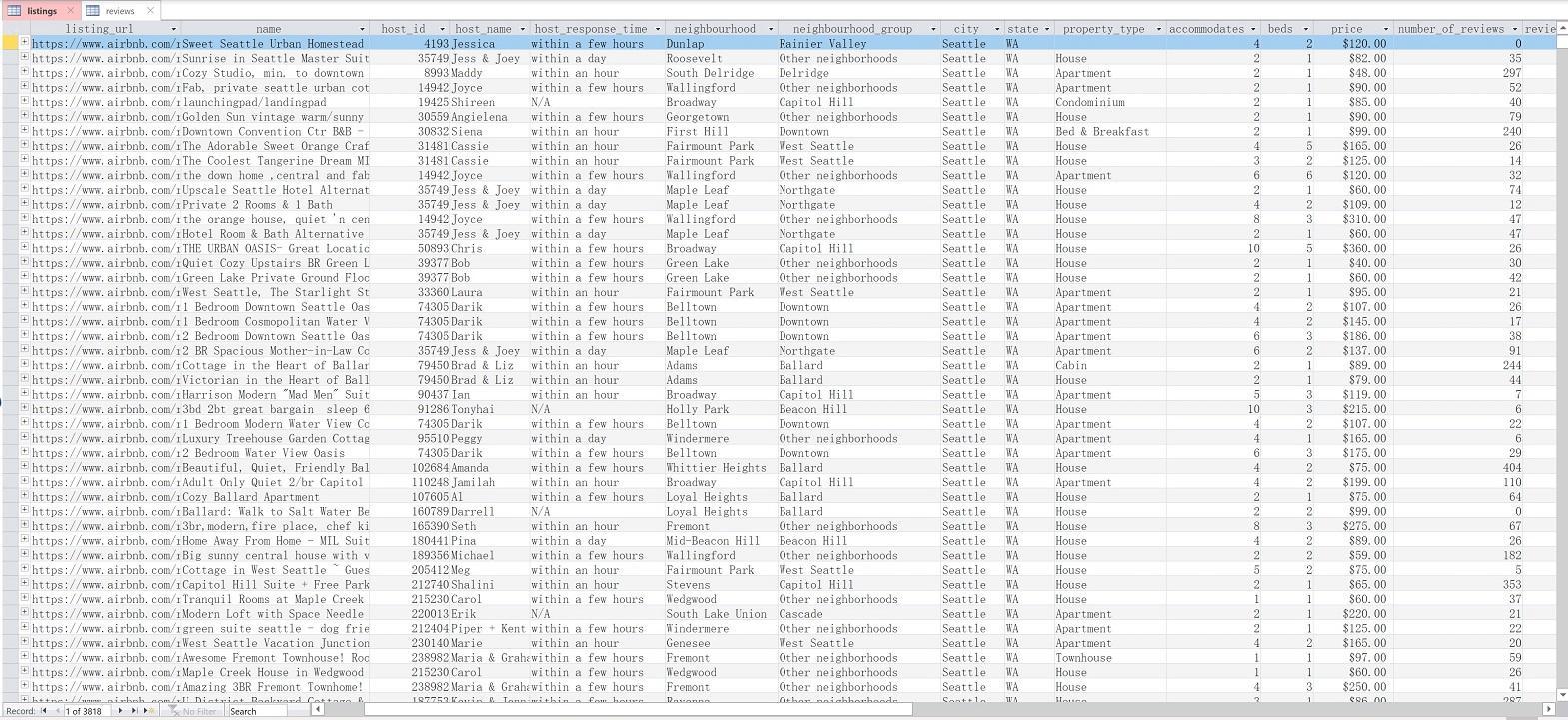This screenshot has width=1568, height=720.
Task: Expand subdatasheet for launchingpad/landingpad row
Action: [24, 102]
